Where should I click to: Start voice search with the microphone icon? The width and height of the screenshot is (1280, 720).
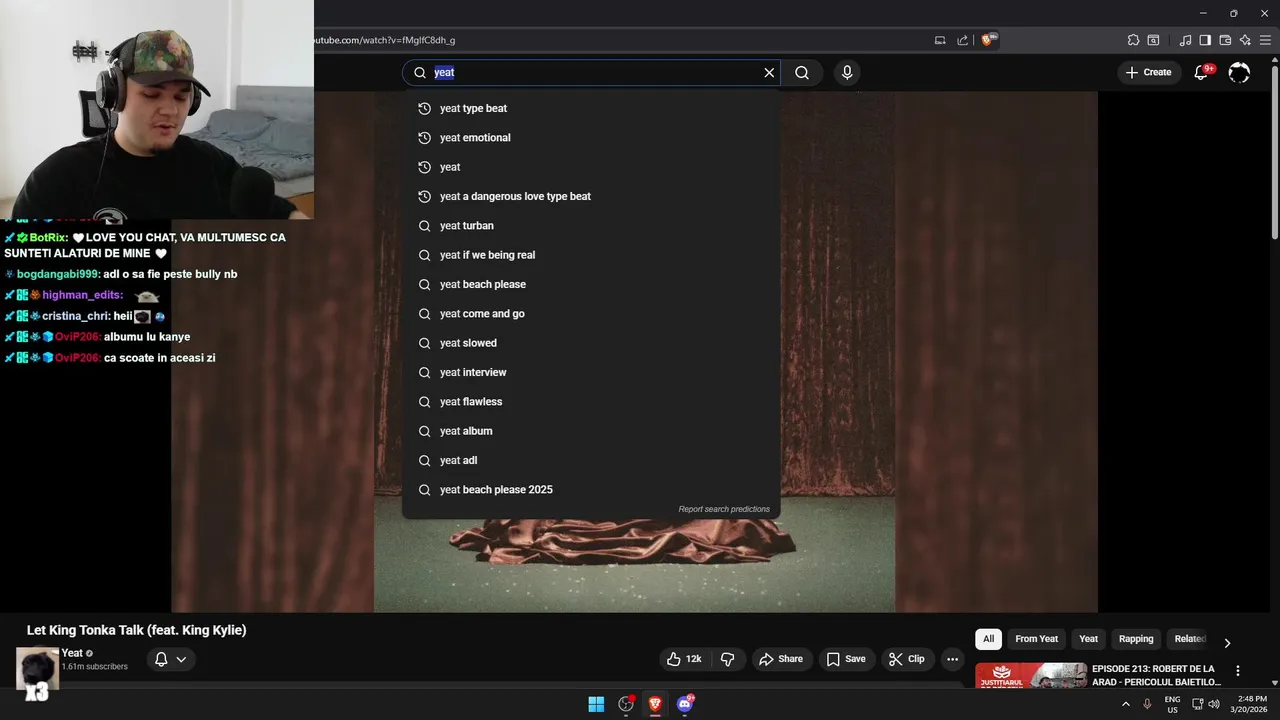pos(847,72)
